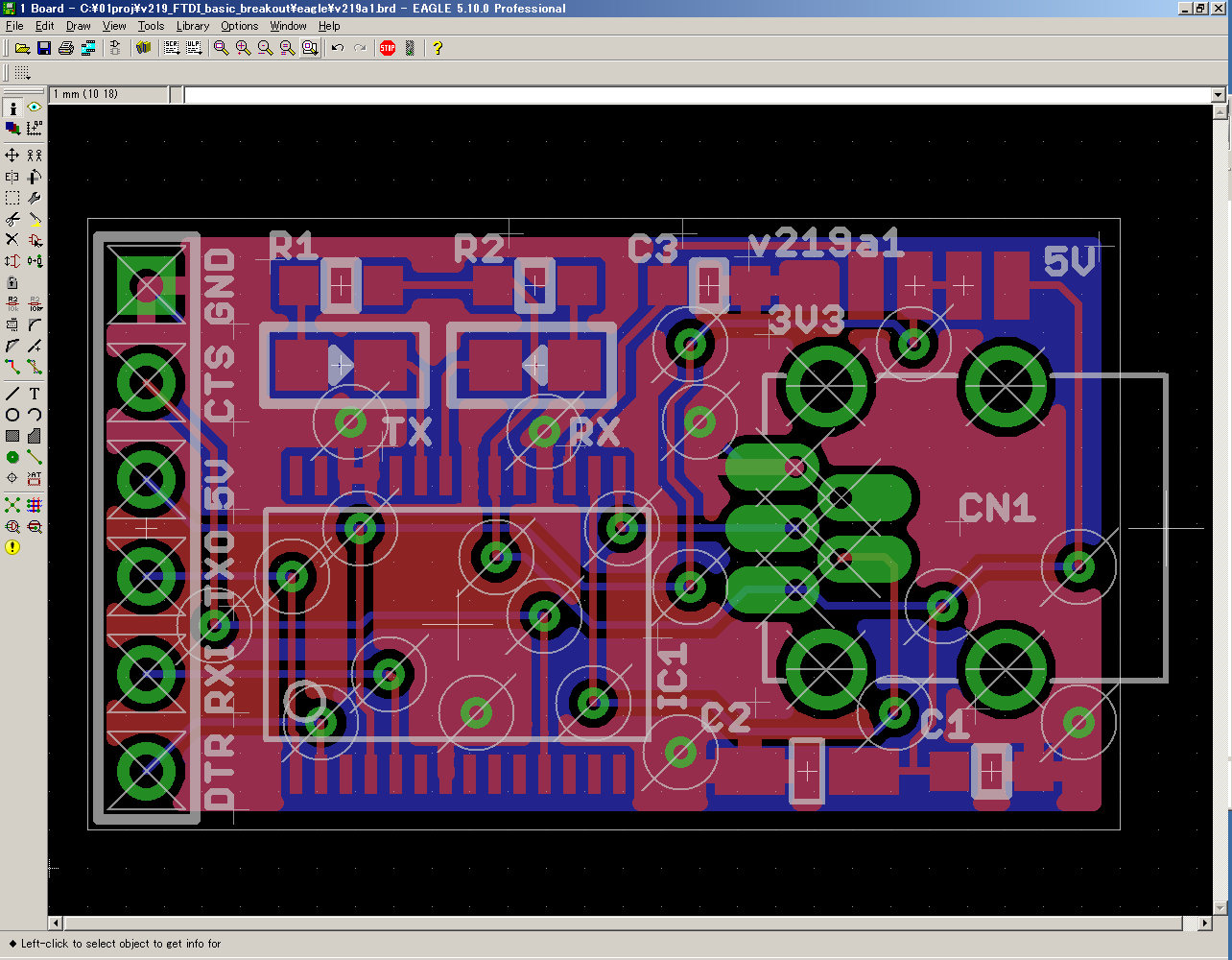Click the Zoom to fit icon
The height and width of the screenshot is (960, 1232).
(221, 48)
